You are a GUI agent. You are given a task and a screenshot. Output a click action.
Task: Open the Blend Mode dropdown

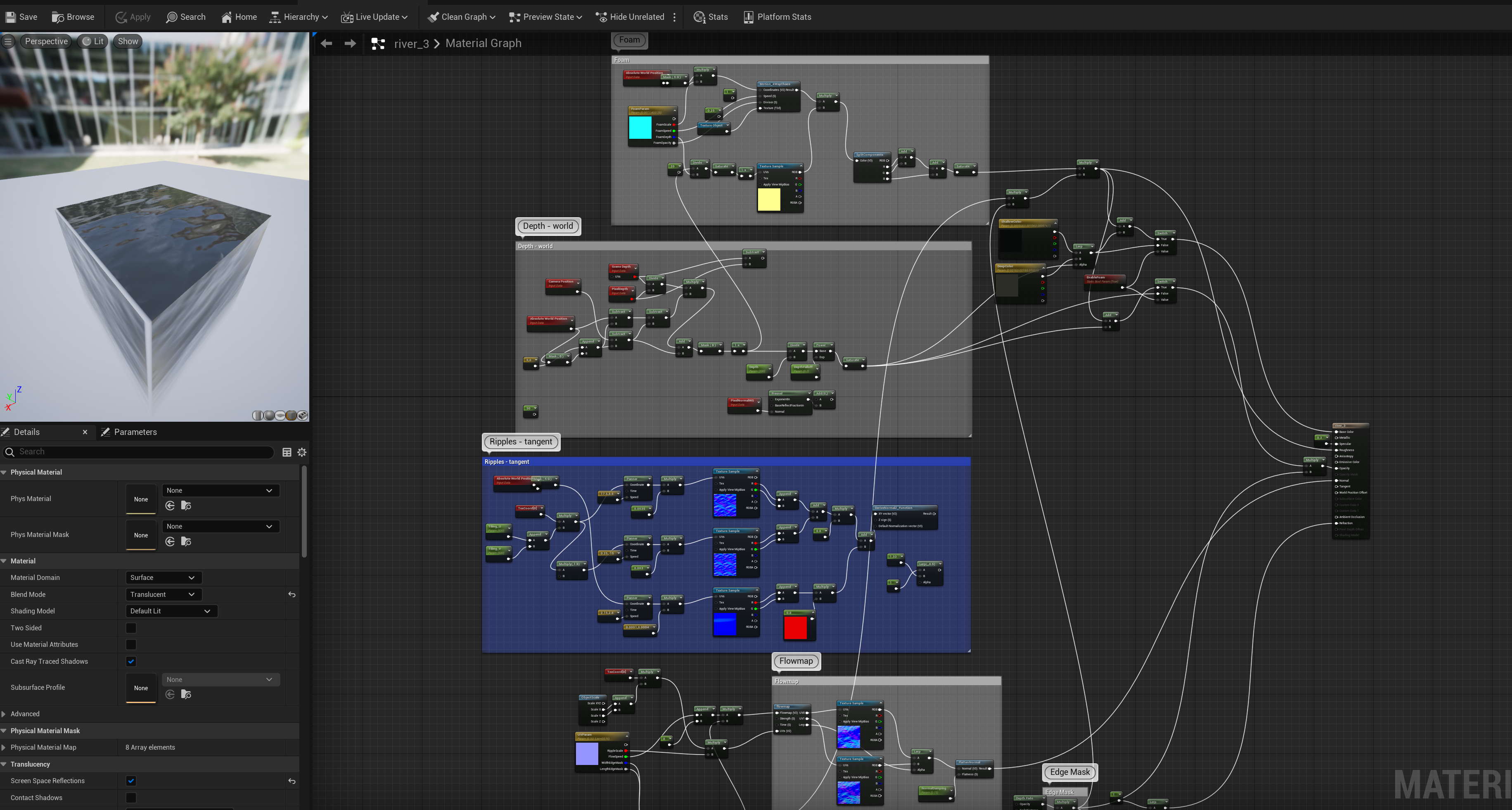[163, 594]
